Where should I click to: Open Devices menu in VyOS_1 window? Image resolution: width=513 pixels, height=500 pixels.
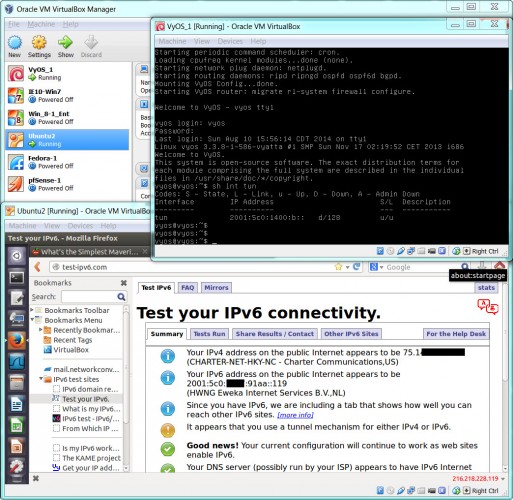point(230,41)
